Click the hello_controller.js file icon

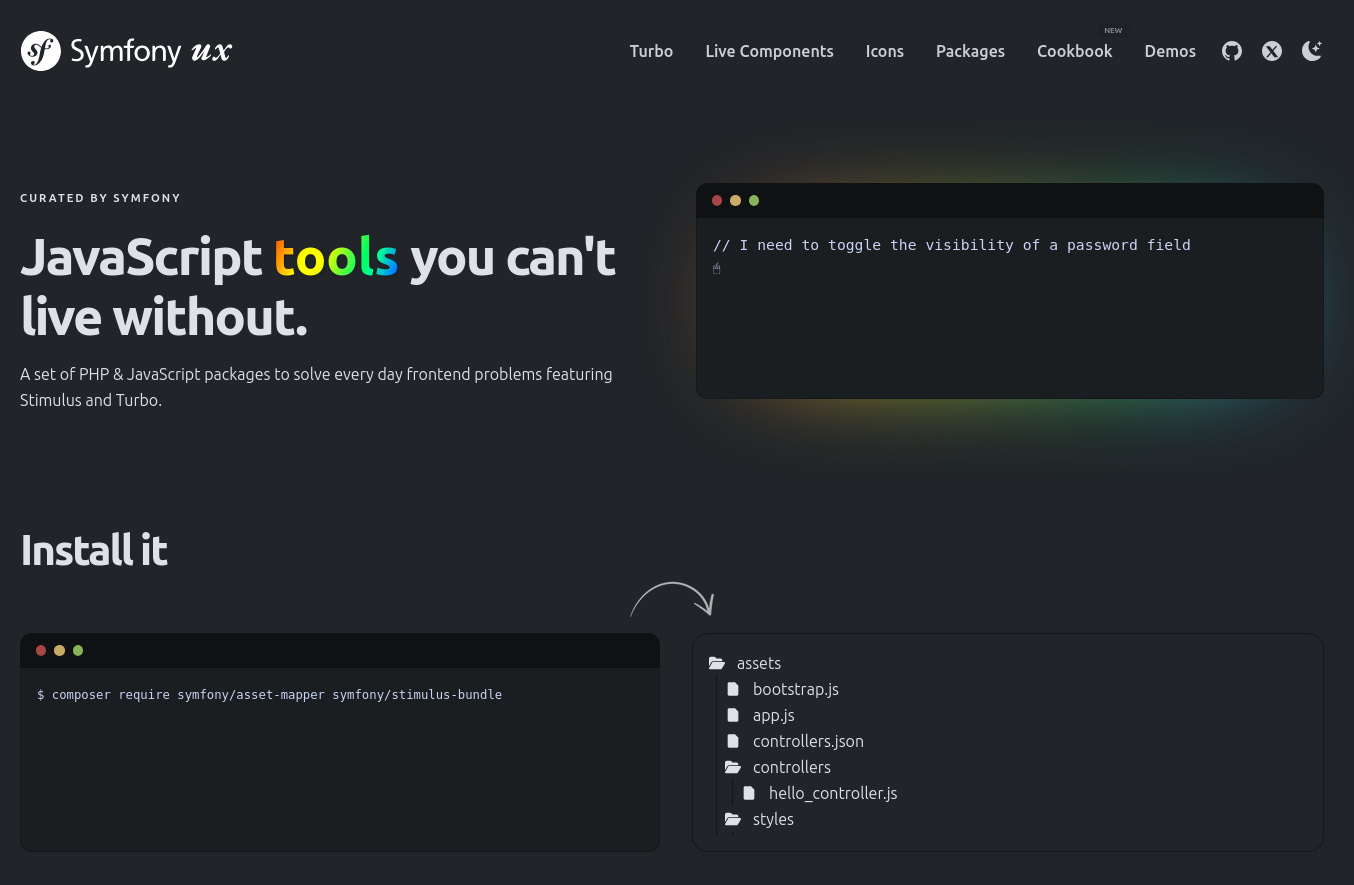pyautogui.click(x=749, y=793)
